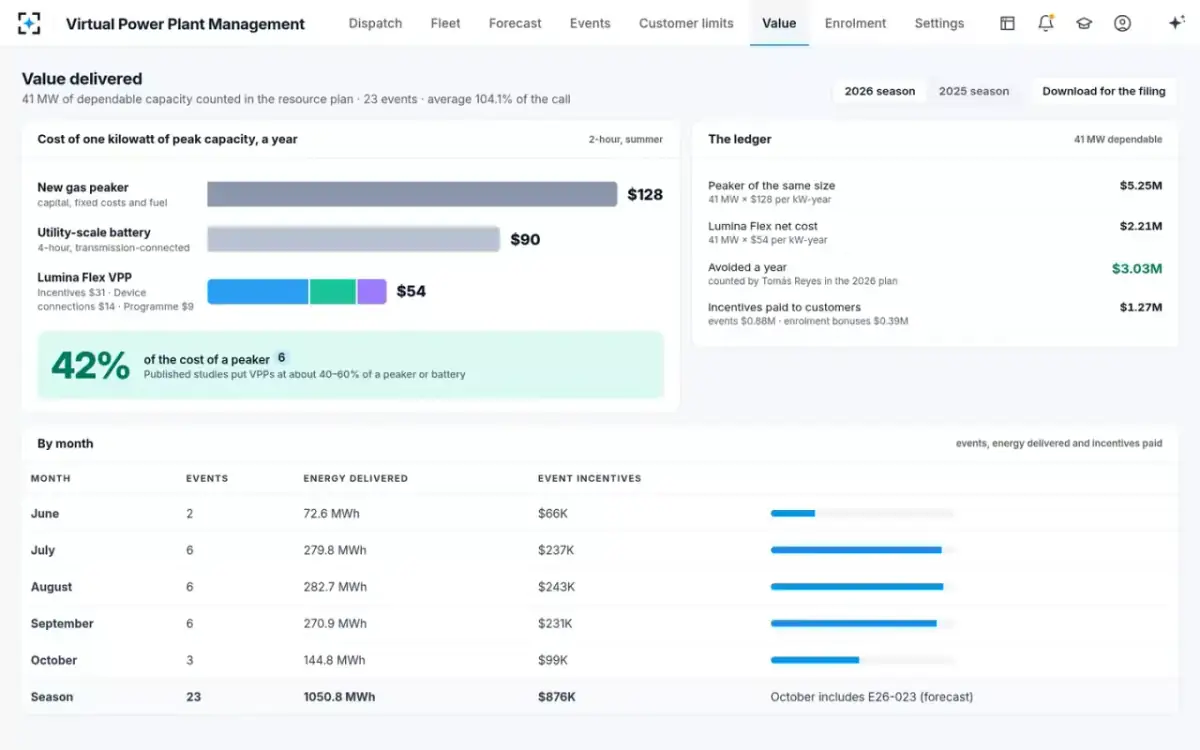
Task: Click the $243K incentives cell
Action: [556, 587]
